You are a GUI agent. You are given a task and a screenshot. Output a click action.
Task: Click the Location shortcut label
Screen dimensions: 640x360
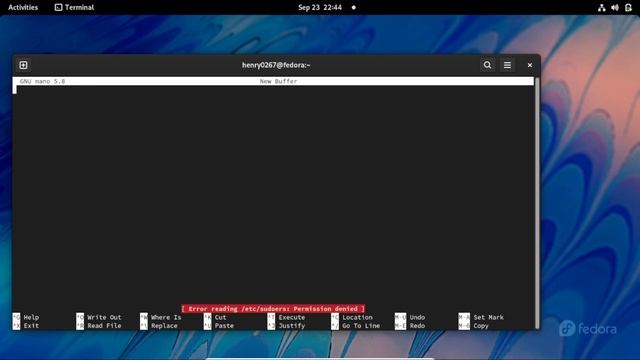coord(357,317)
